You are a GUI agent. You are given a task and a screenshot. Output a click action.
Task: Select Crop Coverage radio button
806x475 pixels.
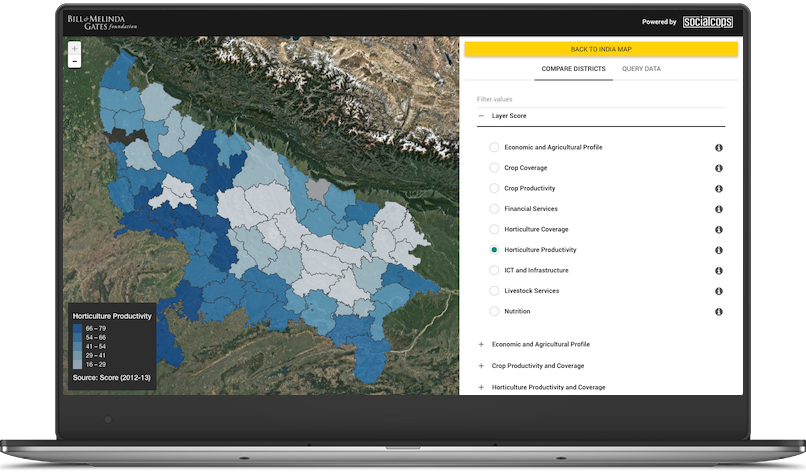(x=494, y=168)
